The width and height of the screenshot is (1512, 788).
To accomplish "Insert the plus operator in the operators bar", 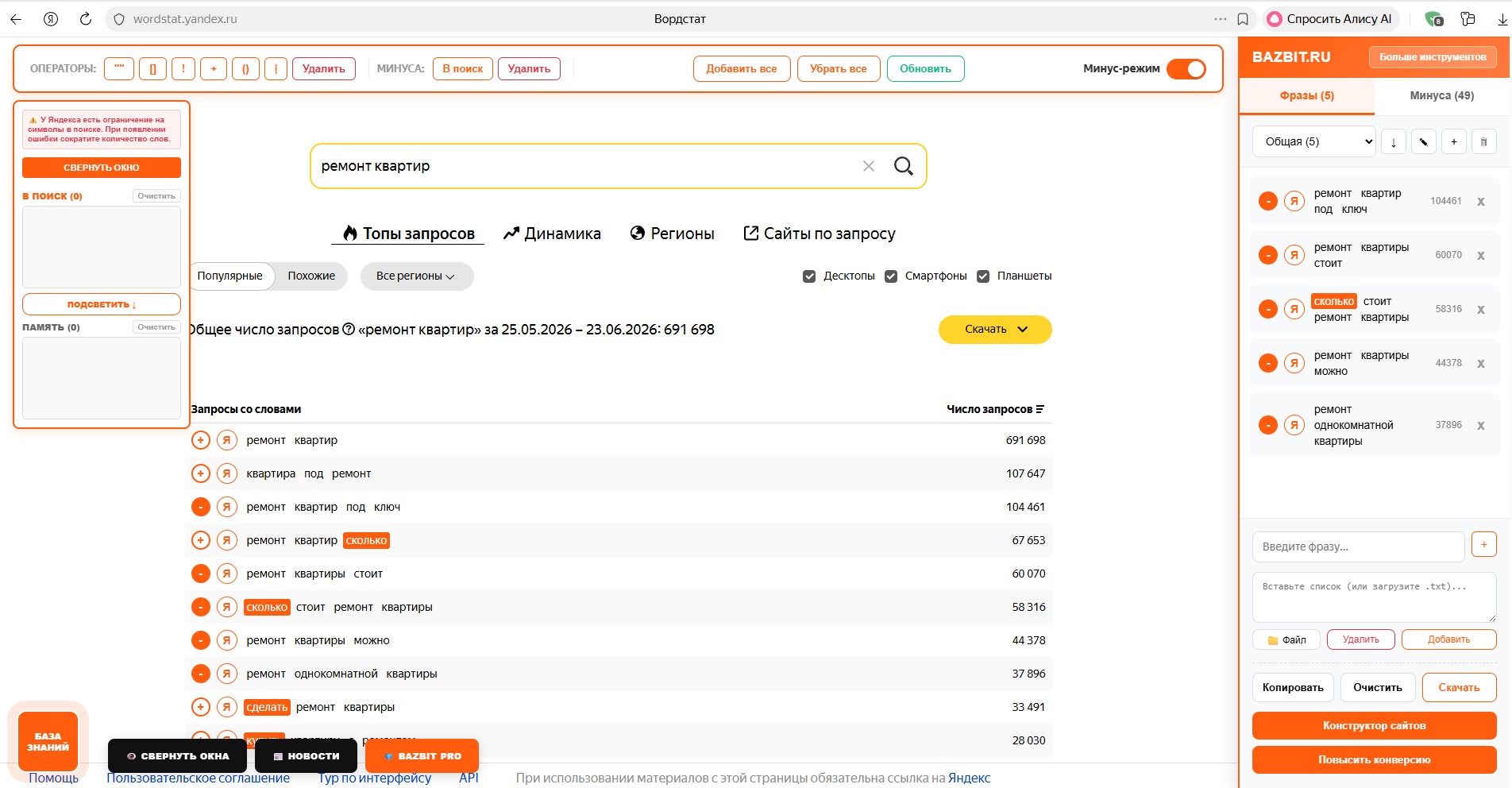I will click(x=214, y=69).
